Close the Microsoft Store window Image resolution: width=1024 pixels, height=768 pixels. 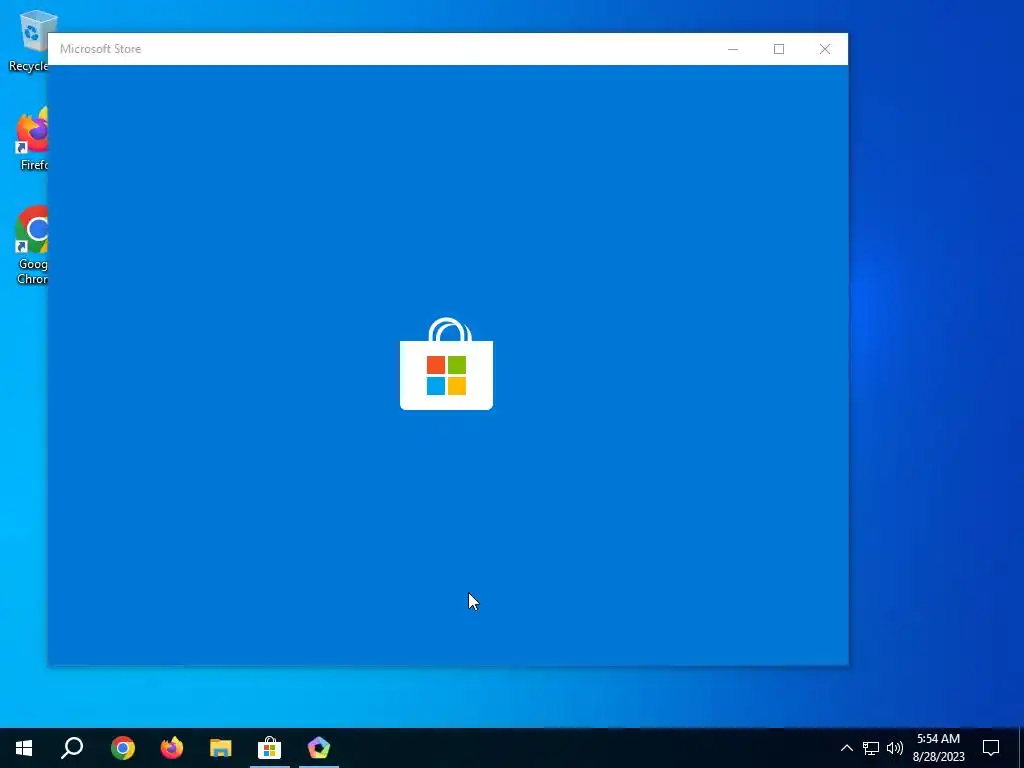825,49
